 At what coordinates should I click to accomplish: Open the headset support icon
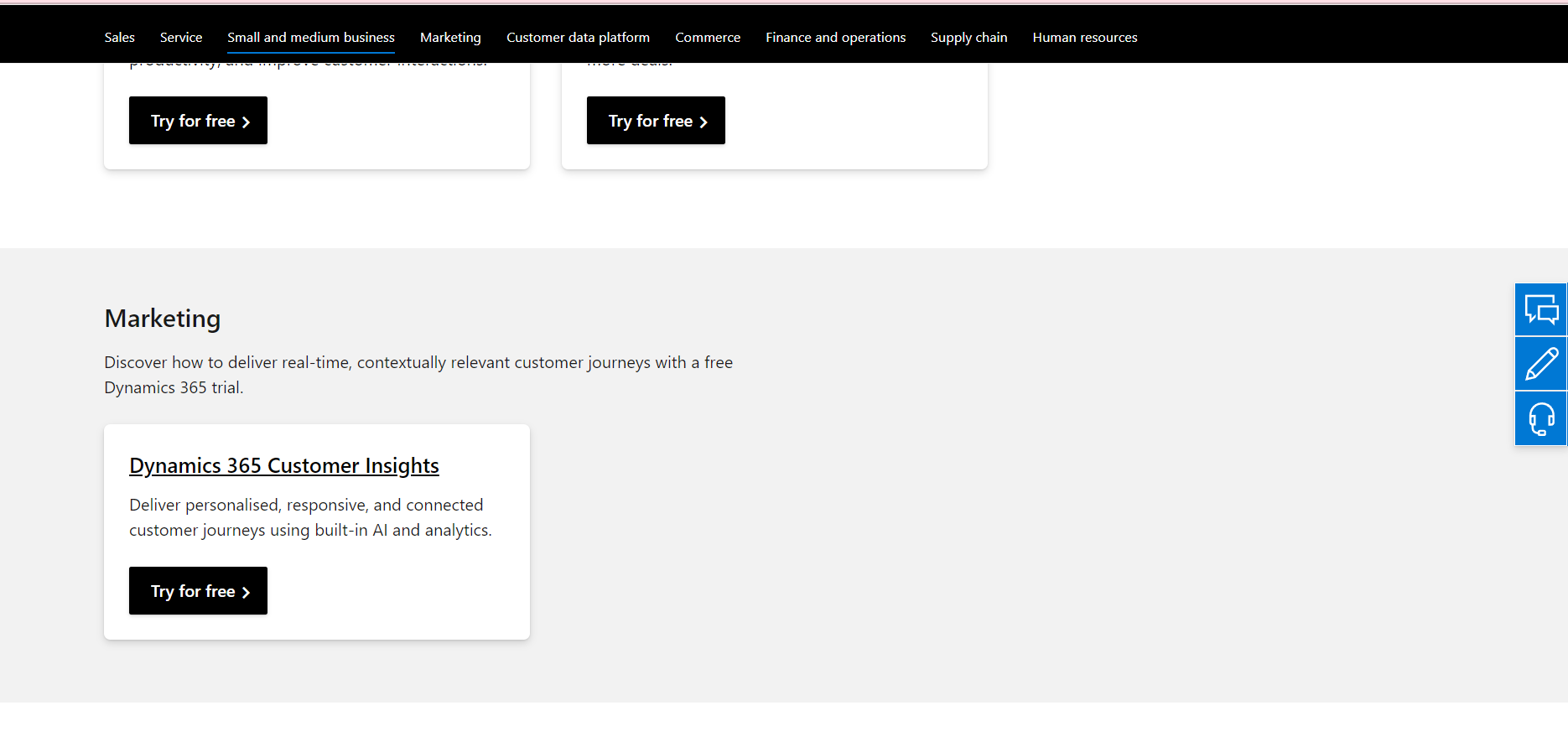click(x=1541, y=418)
